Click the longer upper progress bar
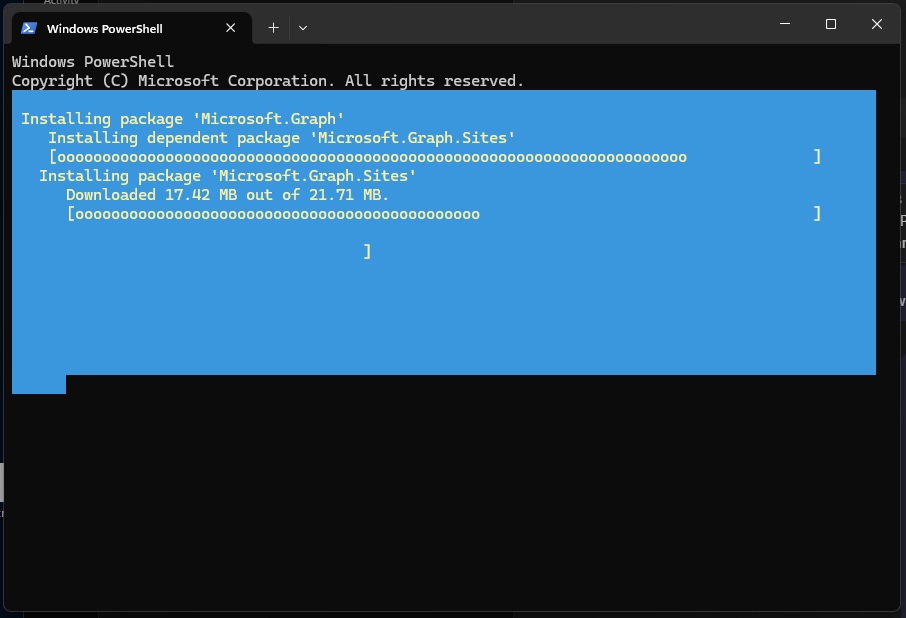Image resolution: width=906 pixels, height=618 pixels. 370,157
